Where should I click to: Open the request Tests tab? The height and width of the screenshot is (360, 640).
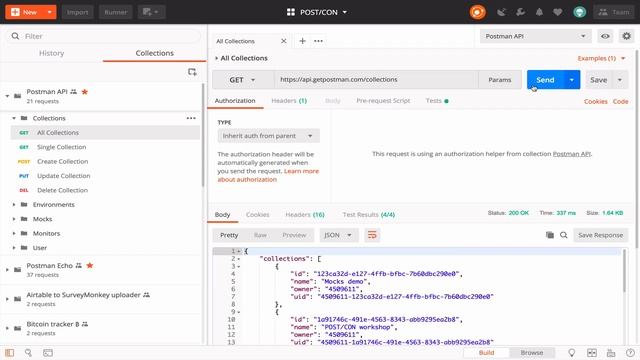click(x=436, y=101)
